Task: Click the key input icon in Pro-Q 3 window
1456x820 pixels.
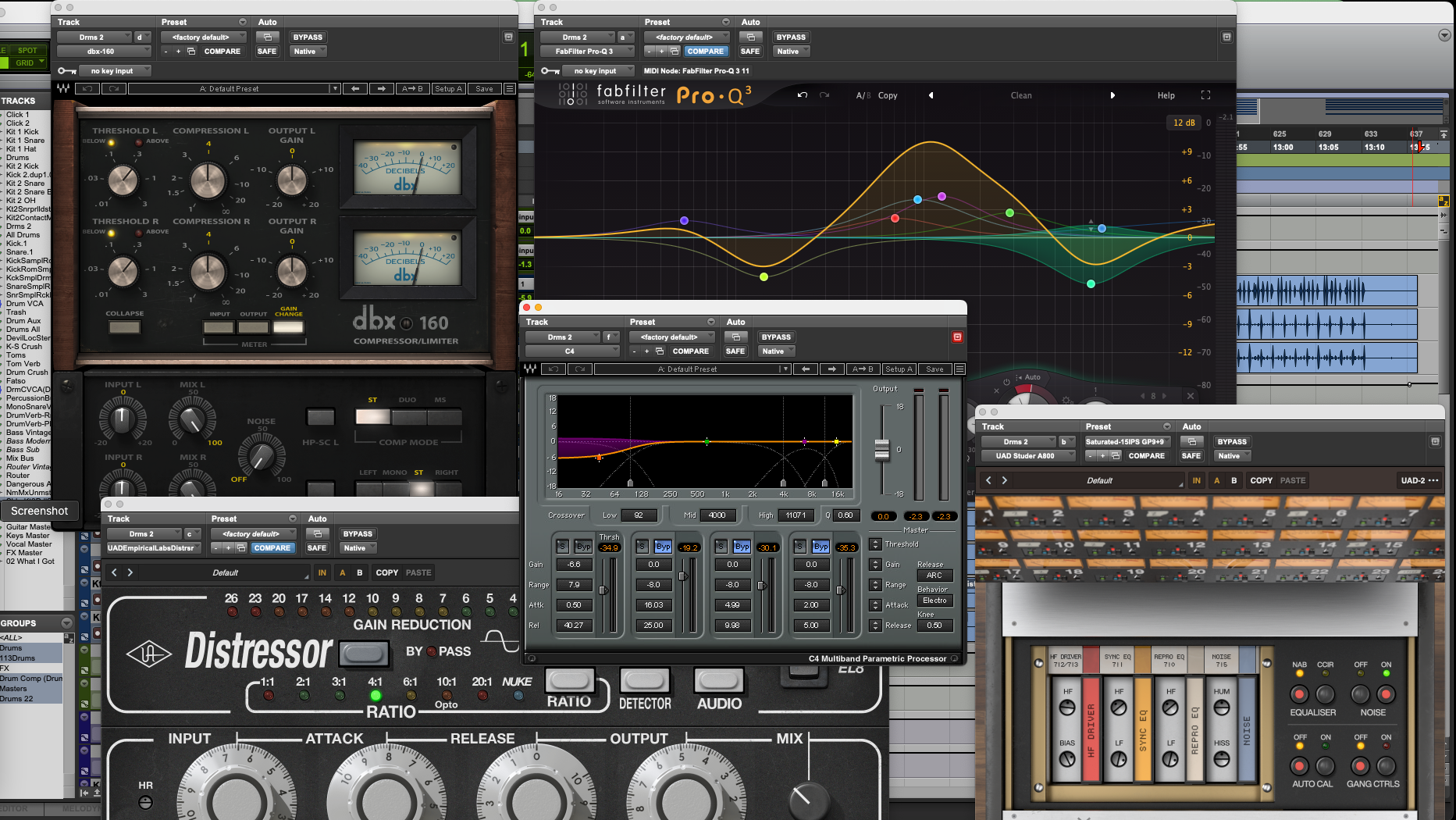Action: point(550,71)
